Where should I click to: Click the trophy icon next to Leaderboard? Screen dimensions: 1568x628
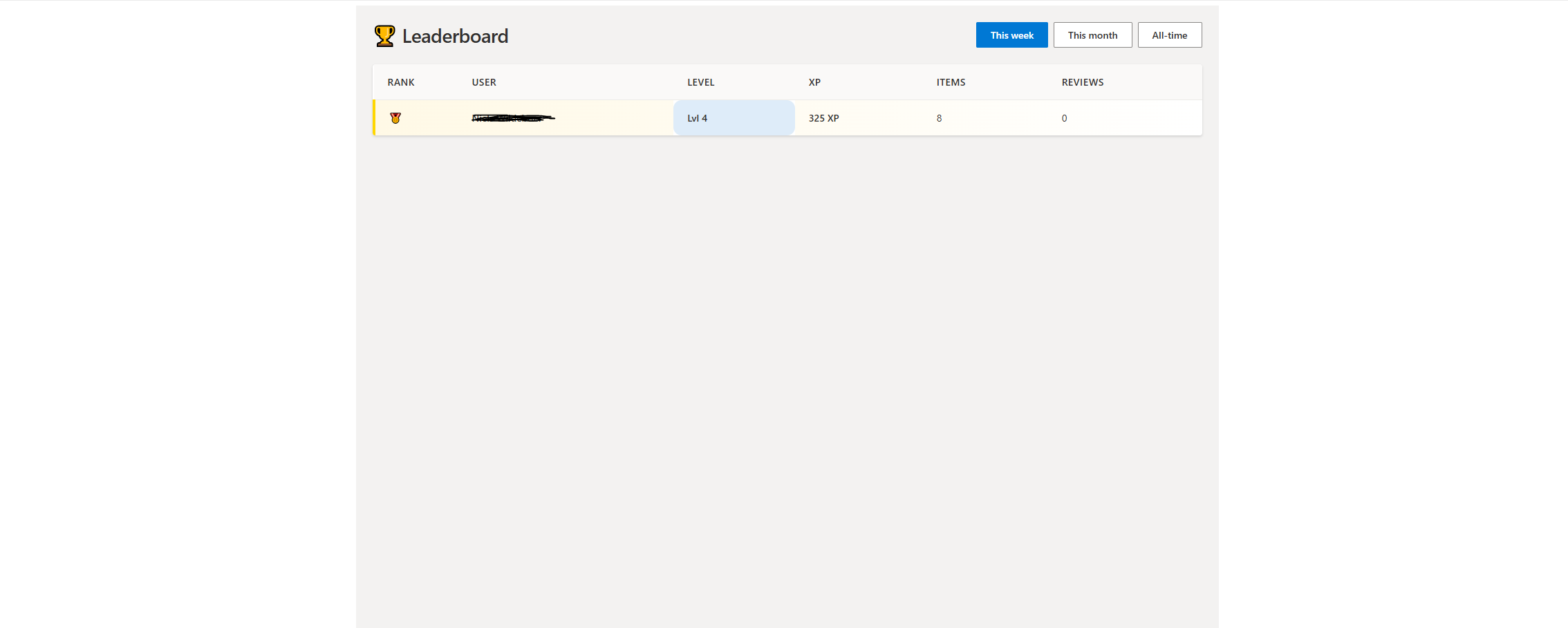384,35
